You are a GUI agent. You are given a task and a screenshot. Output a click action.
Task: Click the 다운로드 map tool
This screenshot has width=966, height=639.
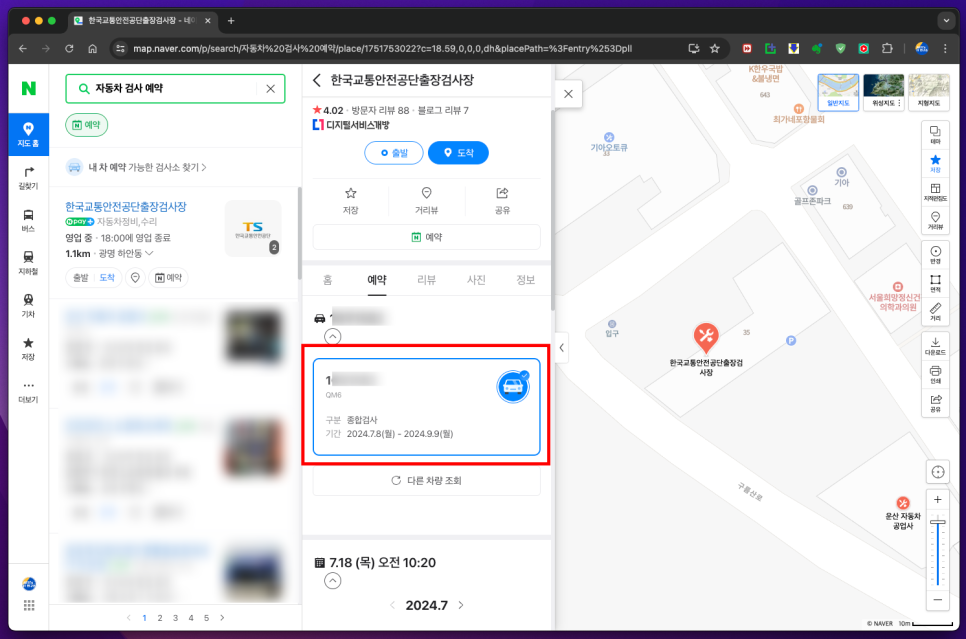click(935, 346)
